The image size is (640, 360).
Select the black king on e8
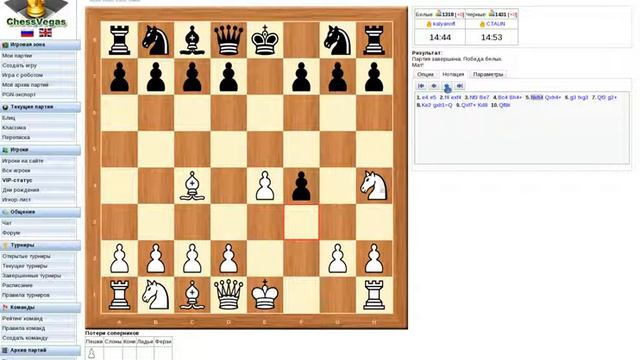(x=265, y=40)
